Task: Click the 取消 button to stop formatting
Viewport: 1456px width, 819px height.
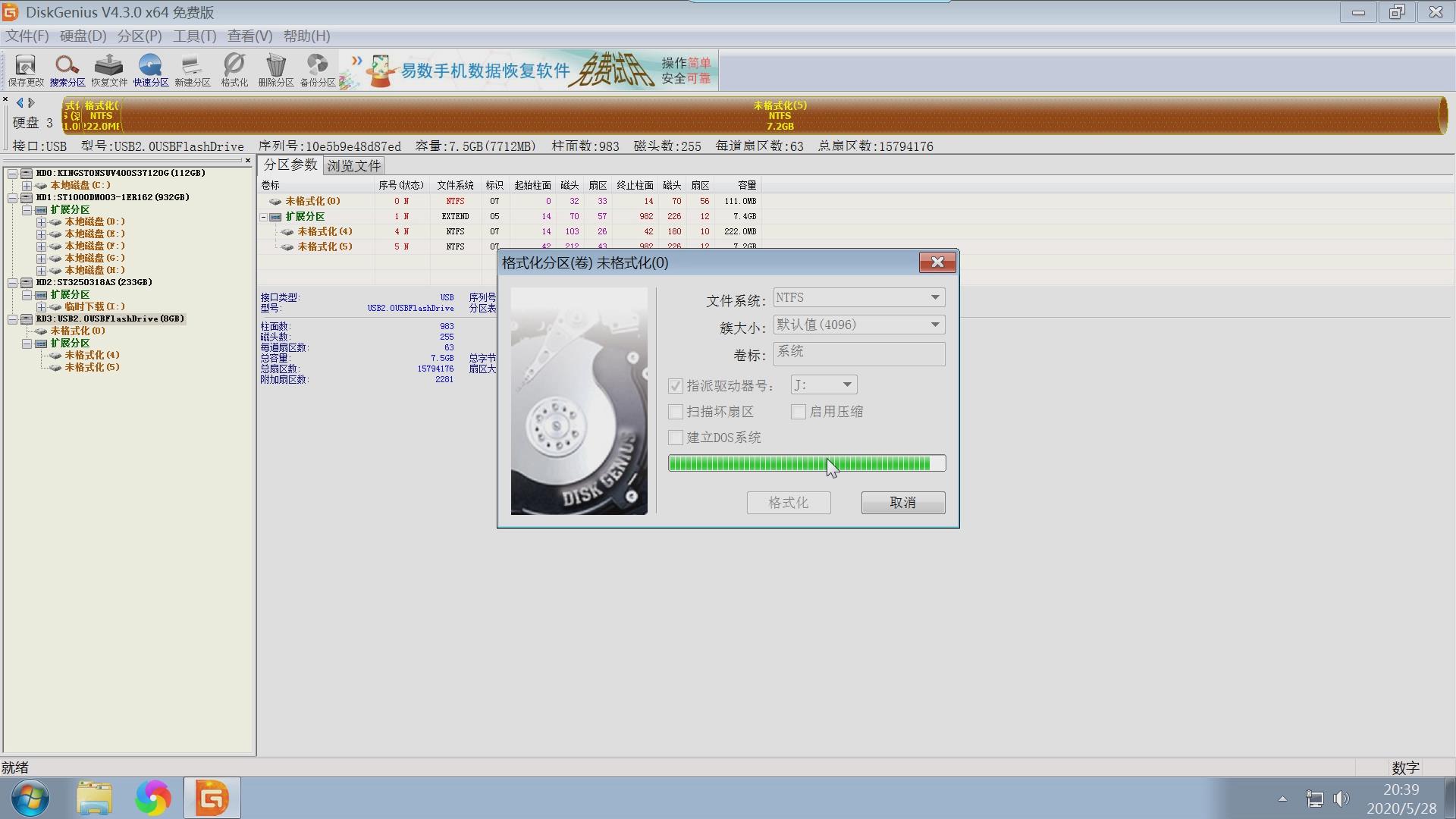Action: [x=902, y=502]
